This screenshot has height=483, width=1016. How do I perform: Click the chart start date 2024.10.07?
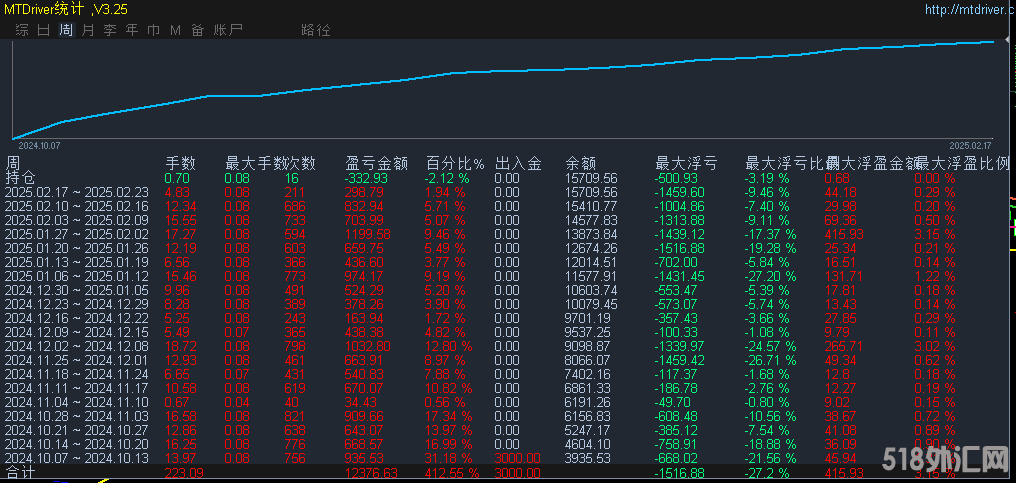(38, 146)
